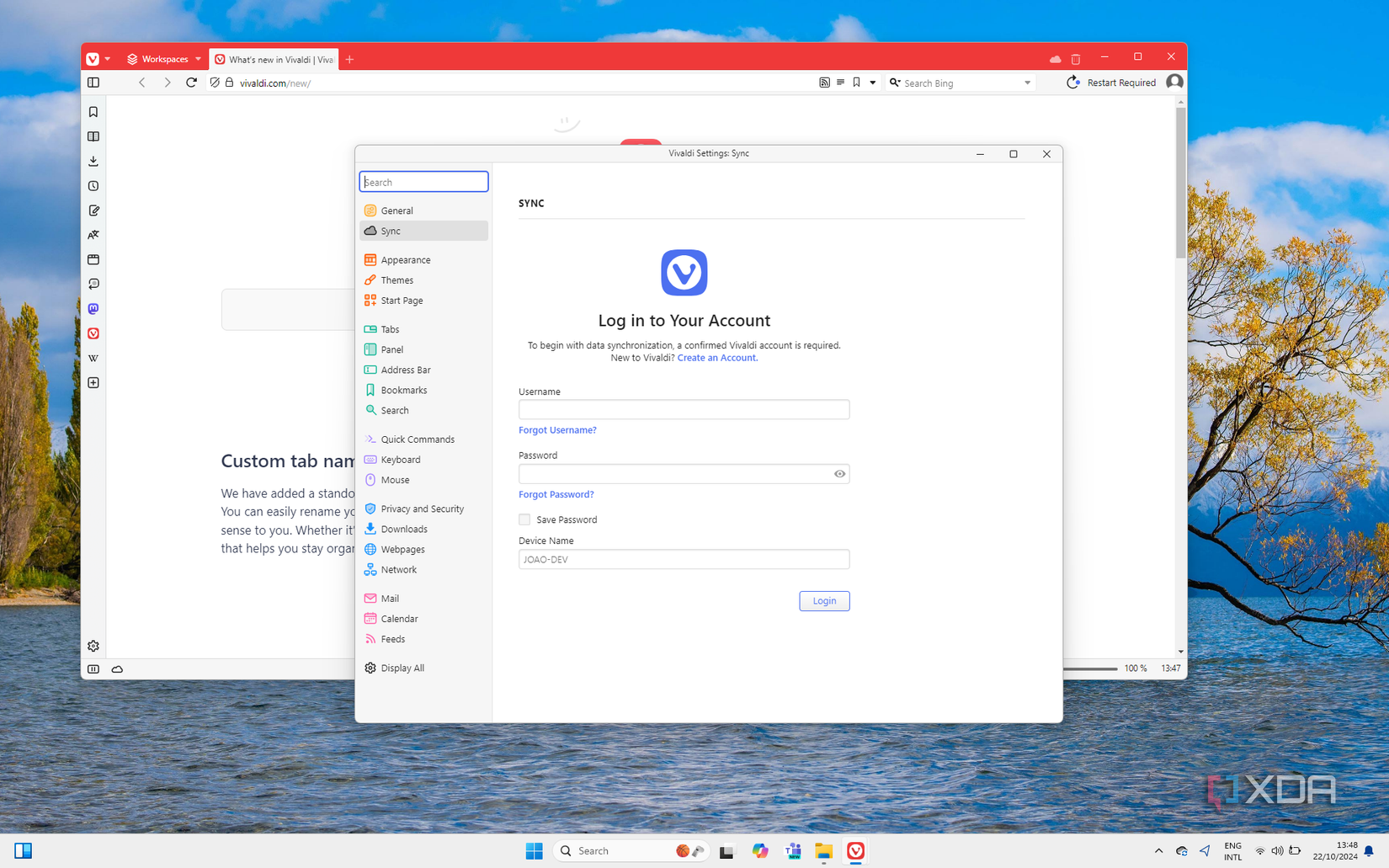The width and height of the screenshot is (1389, 868).
Task: Open Quick Commands settings section
Action: (423, 439)
